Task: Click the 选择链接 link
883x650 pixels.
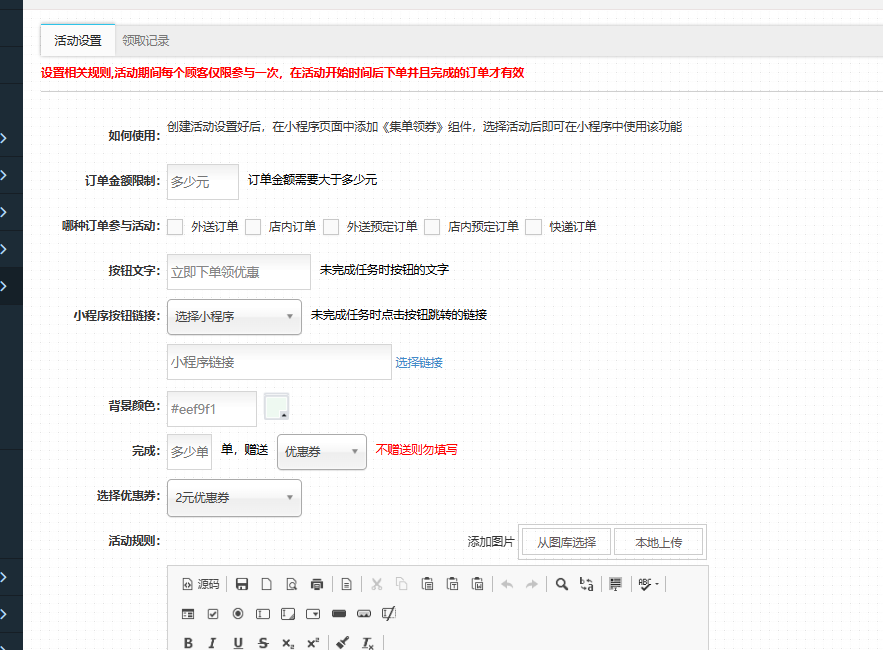Action: [419, 363]
